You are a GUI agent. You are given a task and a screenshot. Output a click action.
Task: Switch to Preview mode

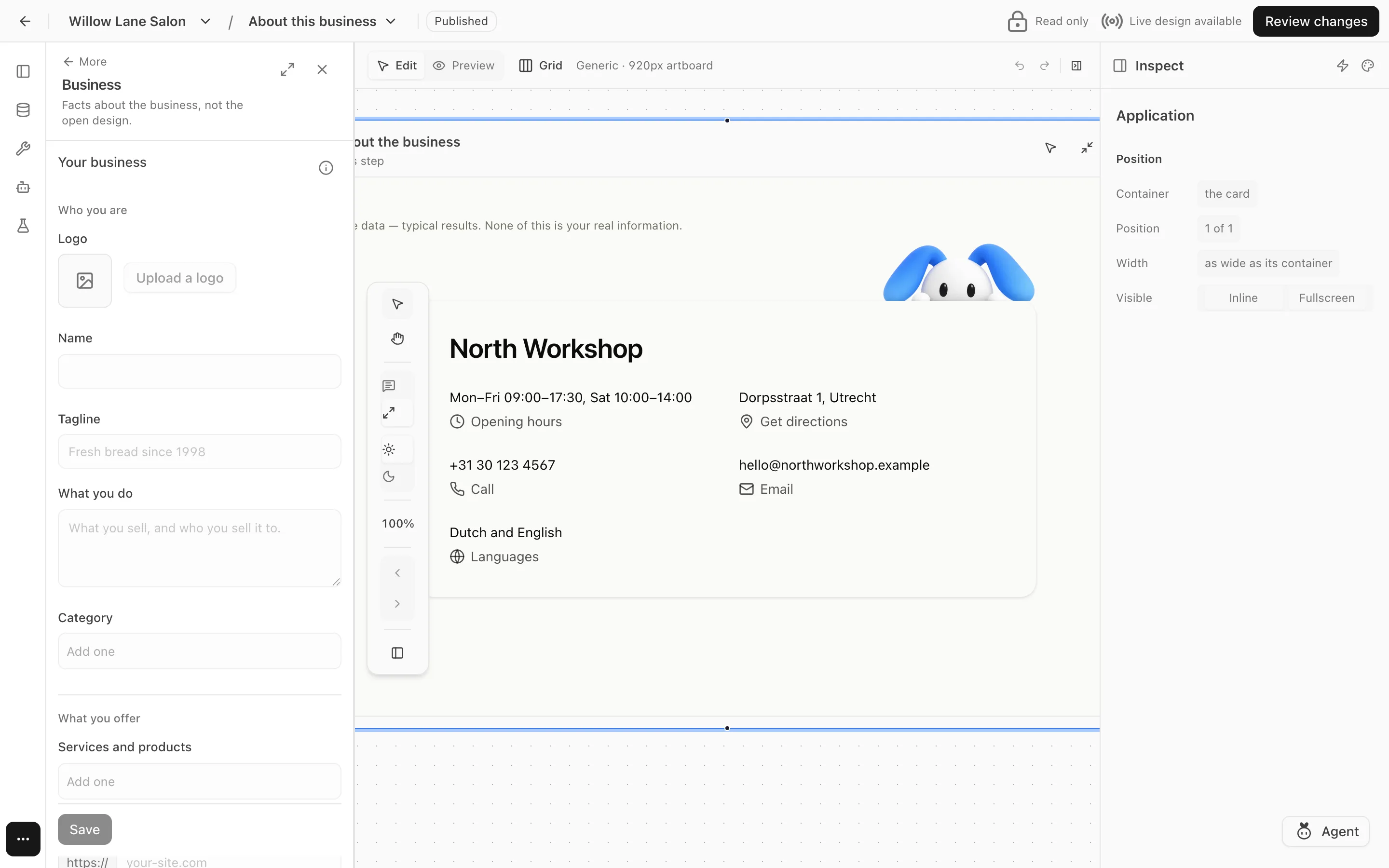[464, 66]
